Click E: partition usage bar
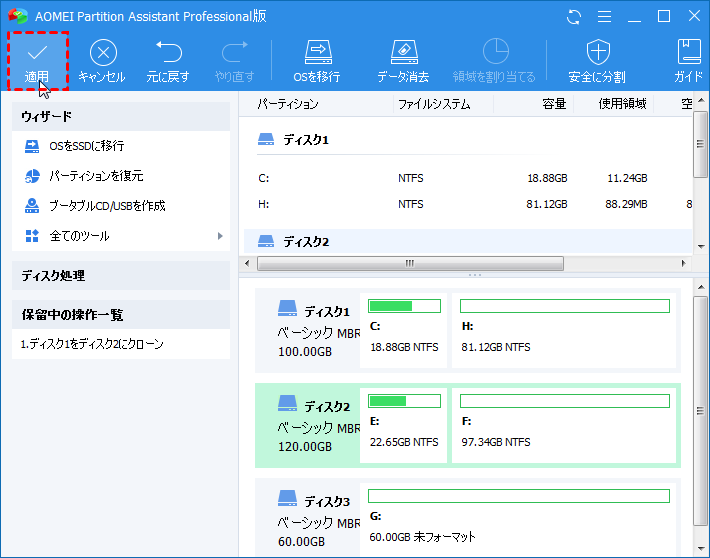 click(x=404, y=401)
